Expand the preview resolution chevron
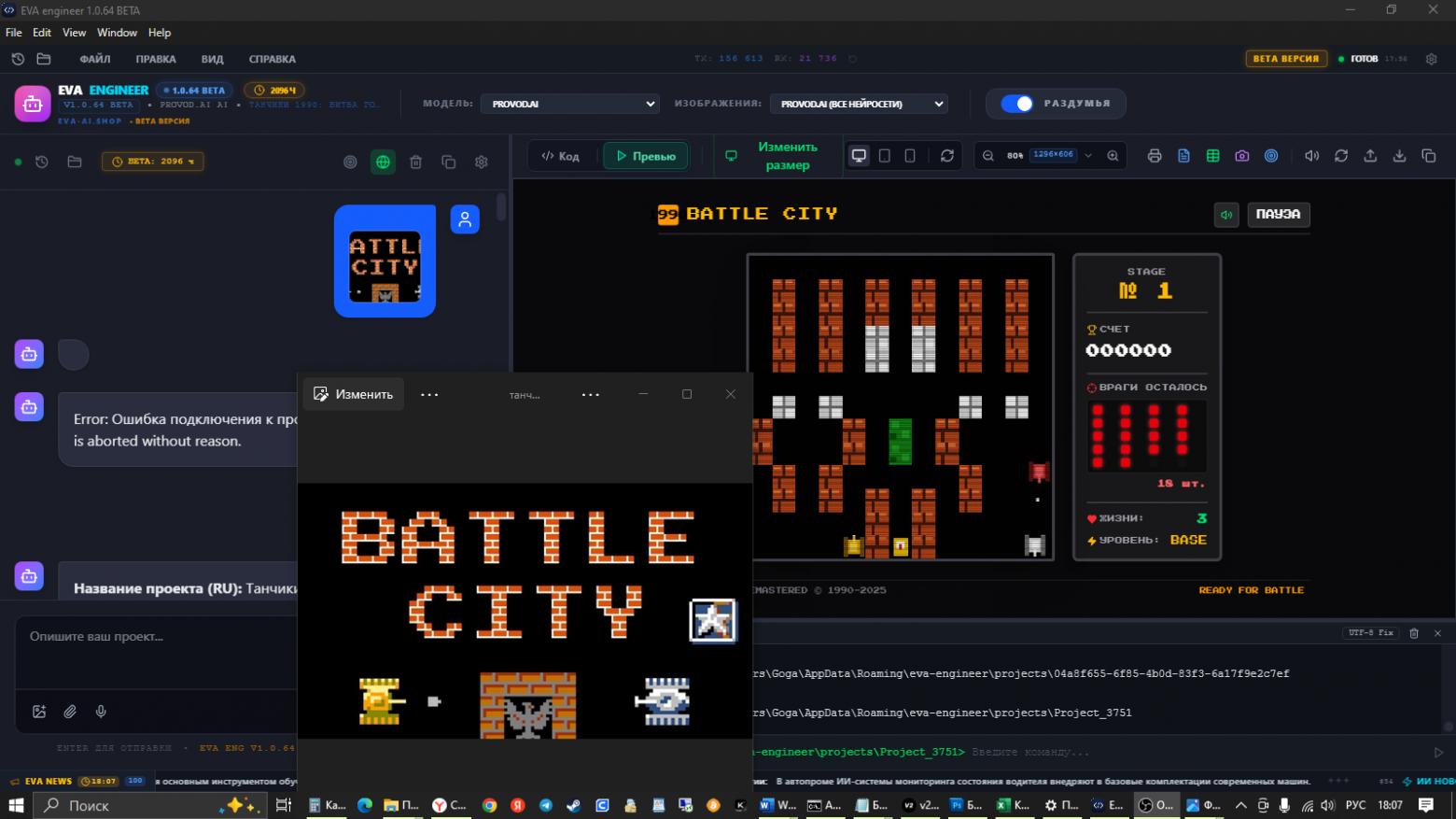The width and height of the screenshot is (1456, 819). pos(1088,156)
